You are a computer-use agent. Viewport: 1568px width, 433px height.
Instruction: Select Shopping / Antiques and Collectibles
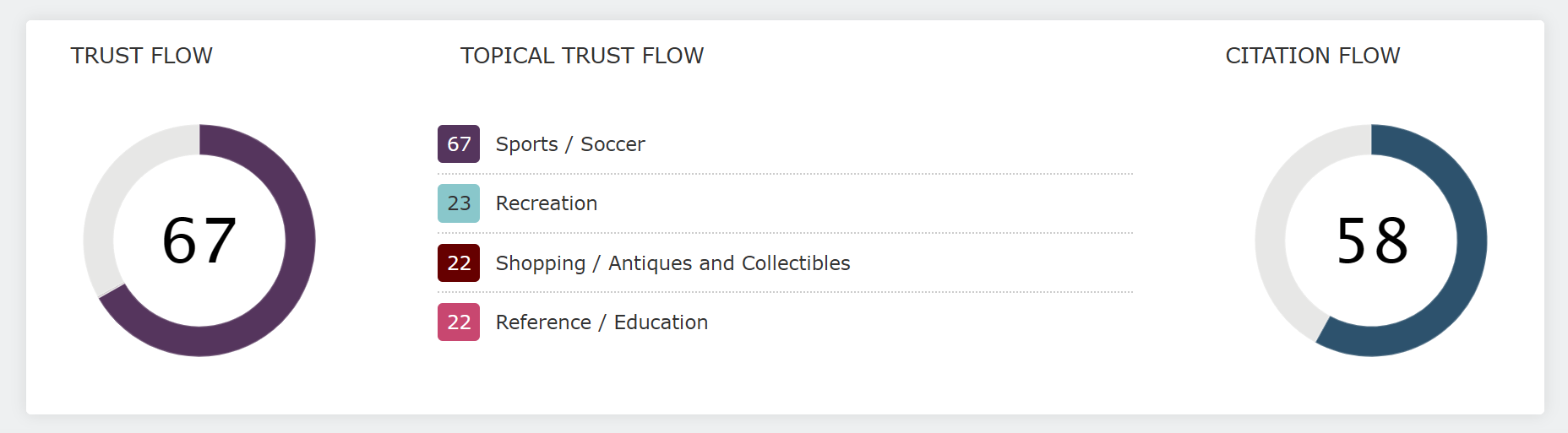[672, 263]
